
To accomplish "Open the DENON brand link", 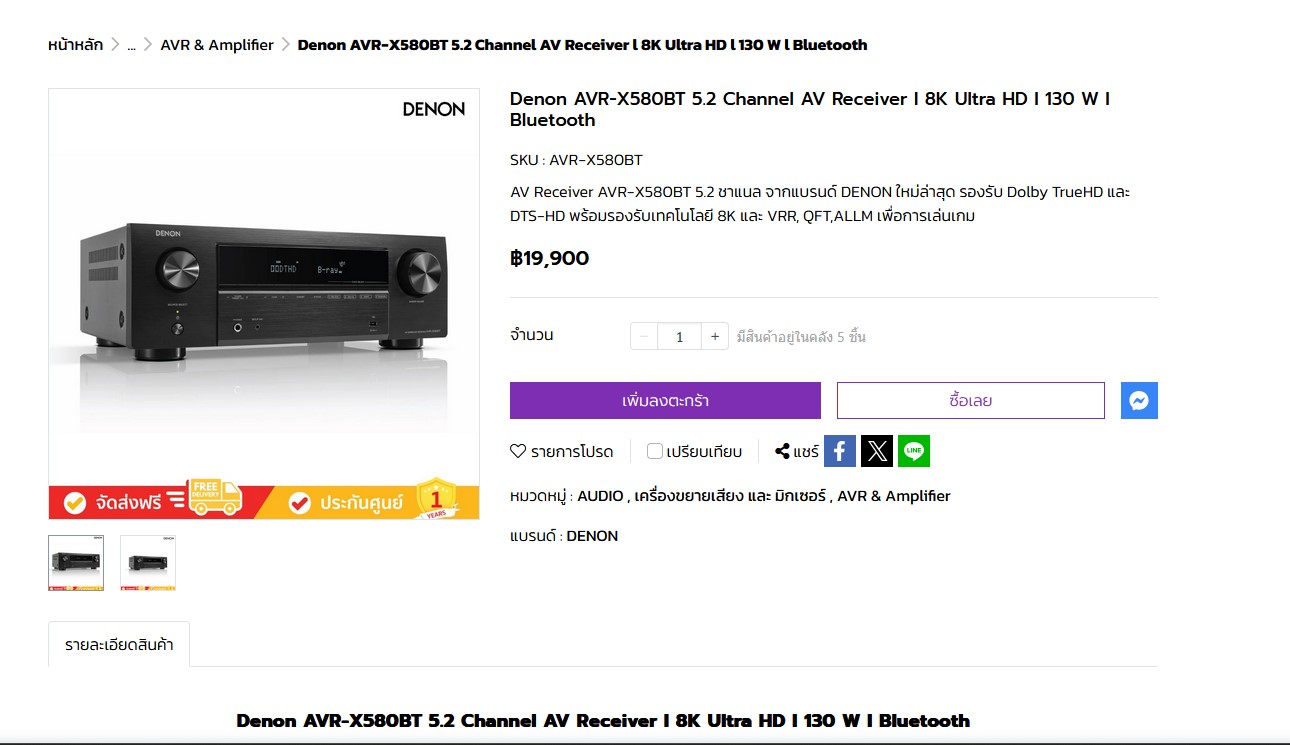I will pos(592,536).
